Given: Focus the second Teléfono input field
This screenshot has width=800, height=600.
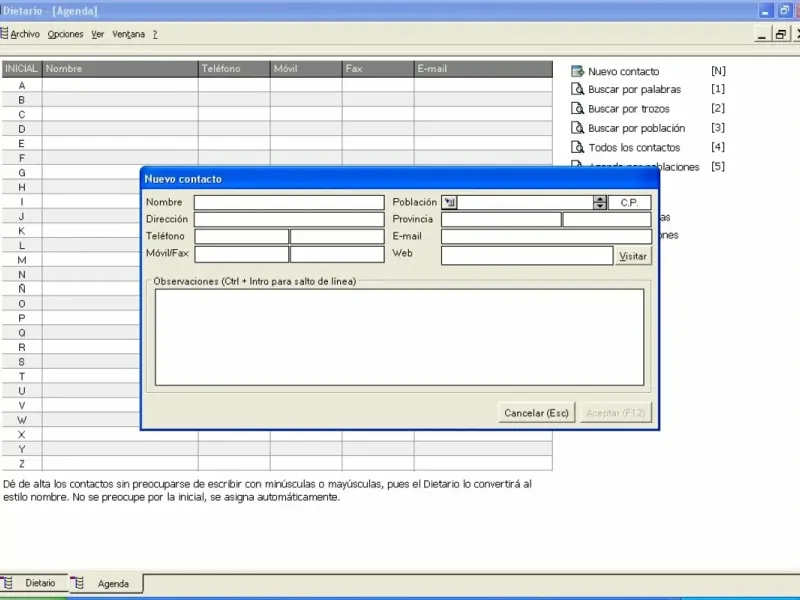Looking at the screenshot, I should [x=337, y=236].
